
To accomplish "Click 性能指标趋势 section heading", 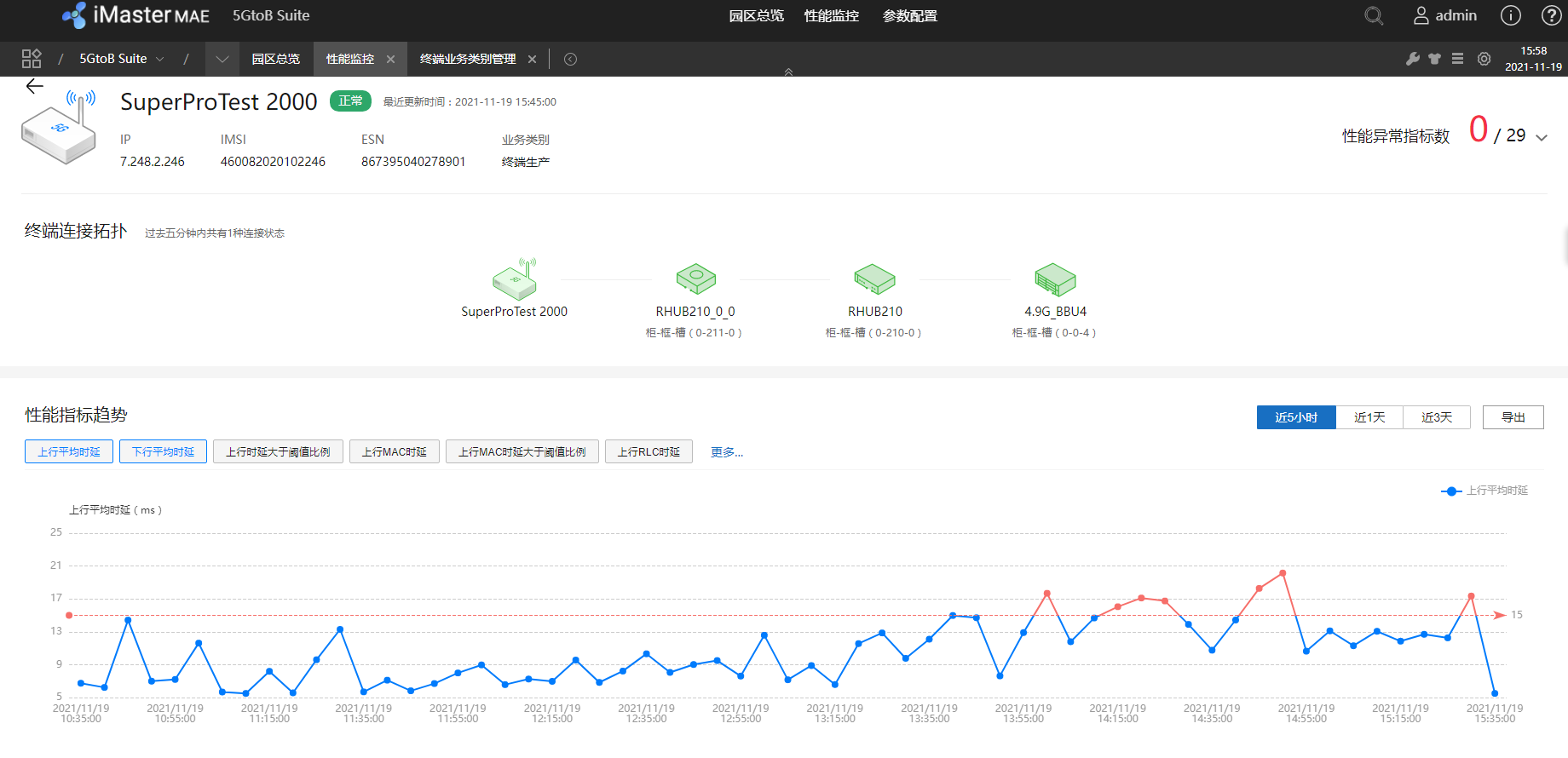I will coord(76,415).
